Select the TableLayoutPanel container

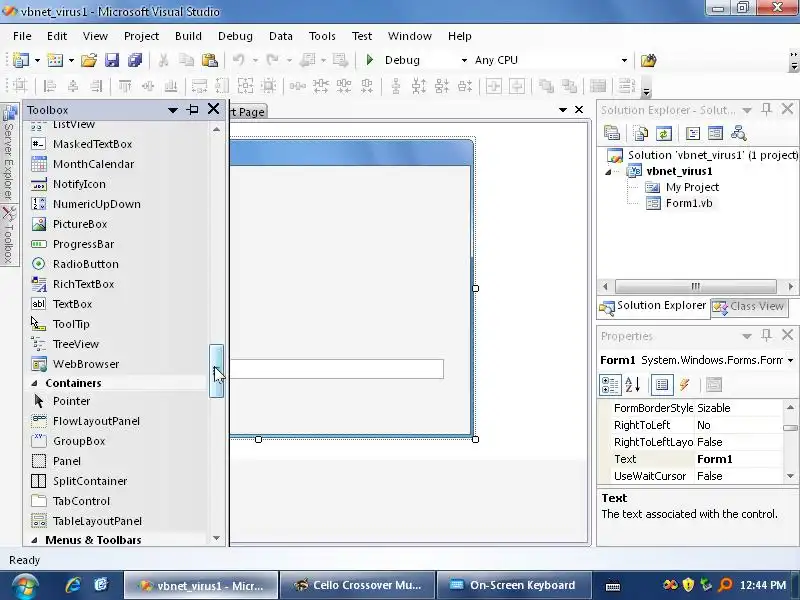[x=97, y=521]
